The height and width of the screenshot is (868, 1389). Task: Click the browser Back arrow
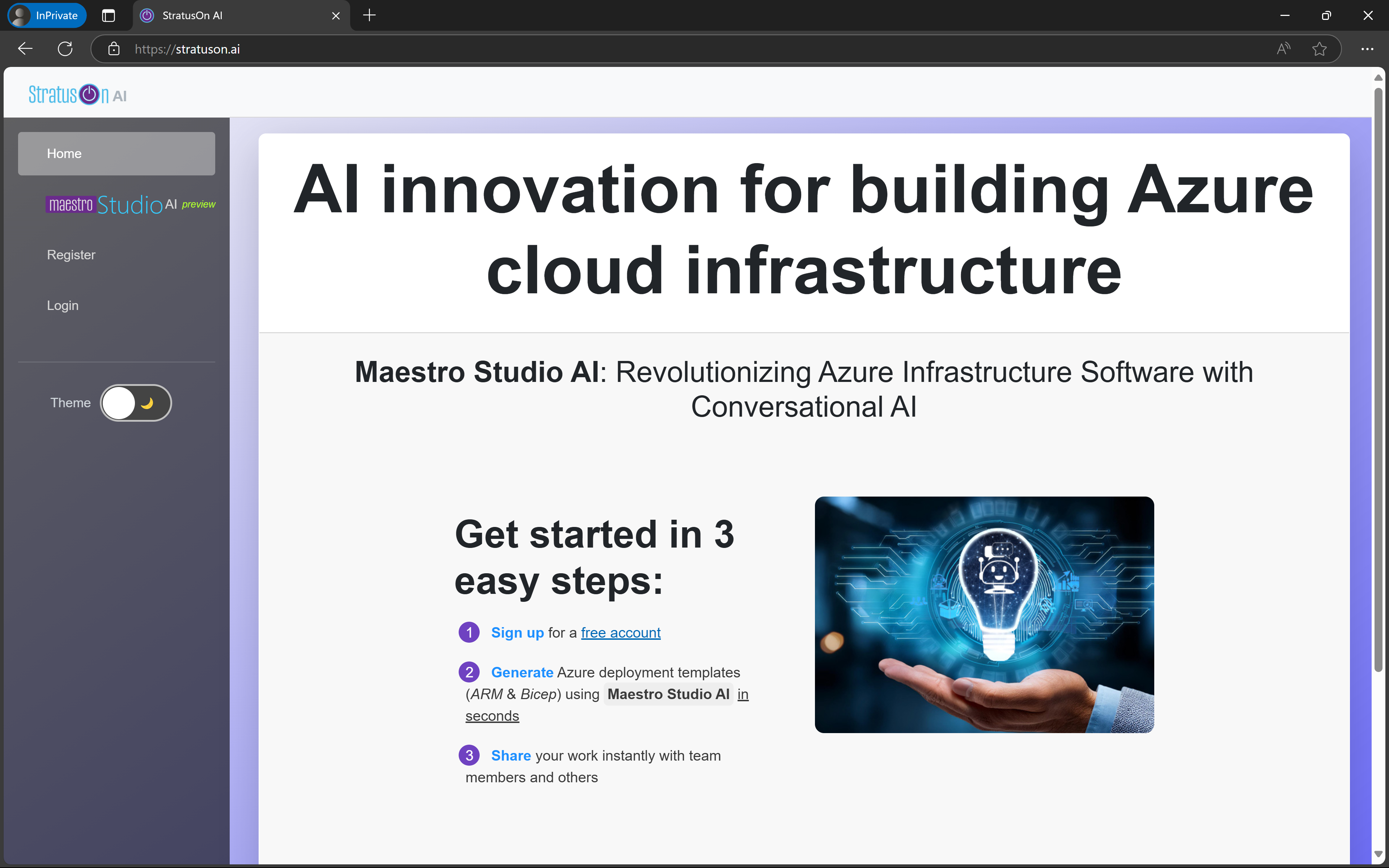coord(25,49)
